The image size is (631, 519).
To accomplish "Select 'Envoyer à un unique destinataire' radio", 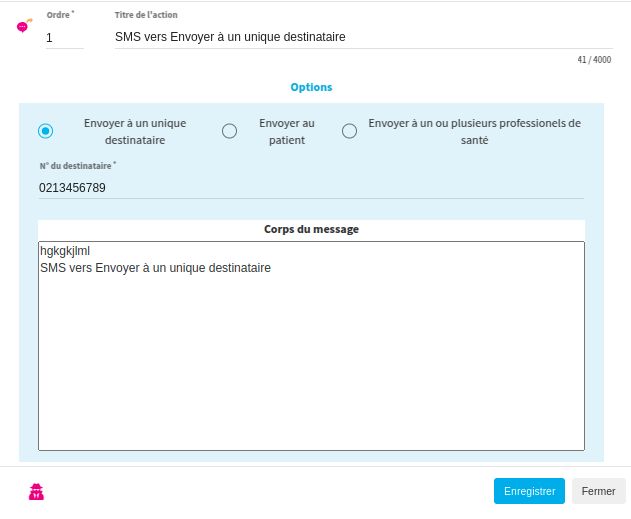I will (45, 131).
